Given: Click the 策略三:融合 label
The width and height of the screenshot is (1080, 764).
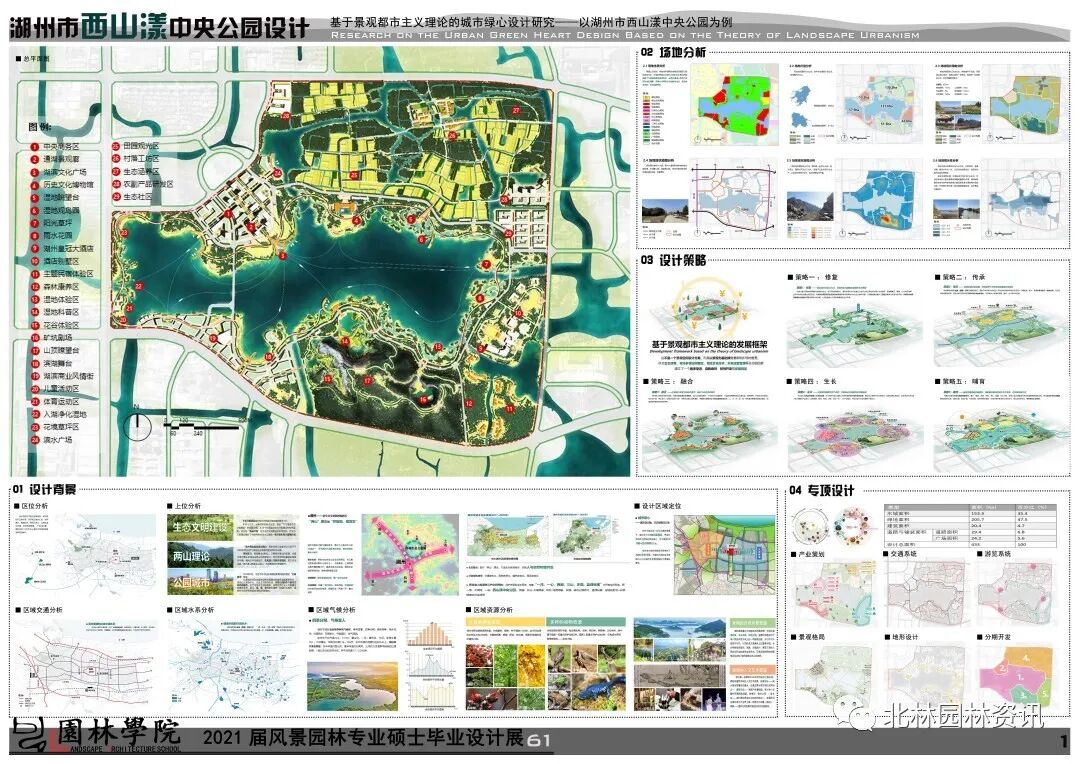Looking at the screenshot, I should (668, 381).
